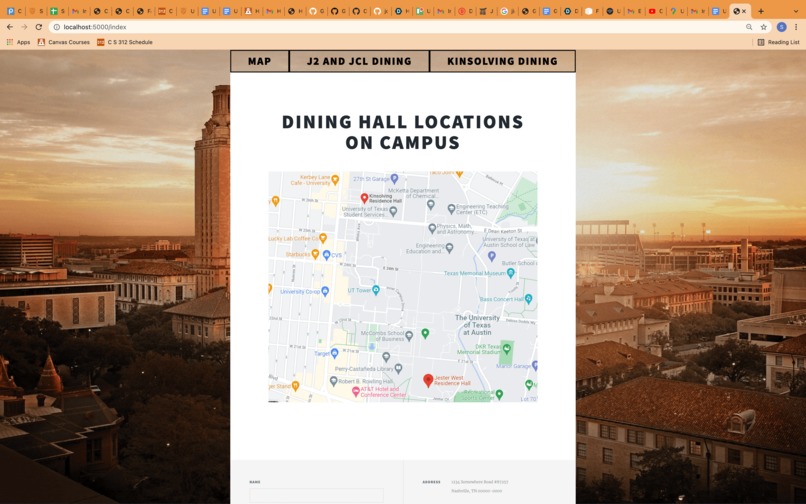
Task: Click the Jester West Residence Hall pin
Action: click(x=428, y=380)
